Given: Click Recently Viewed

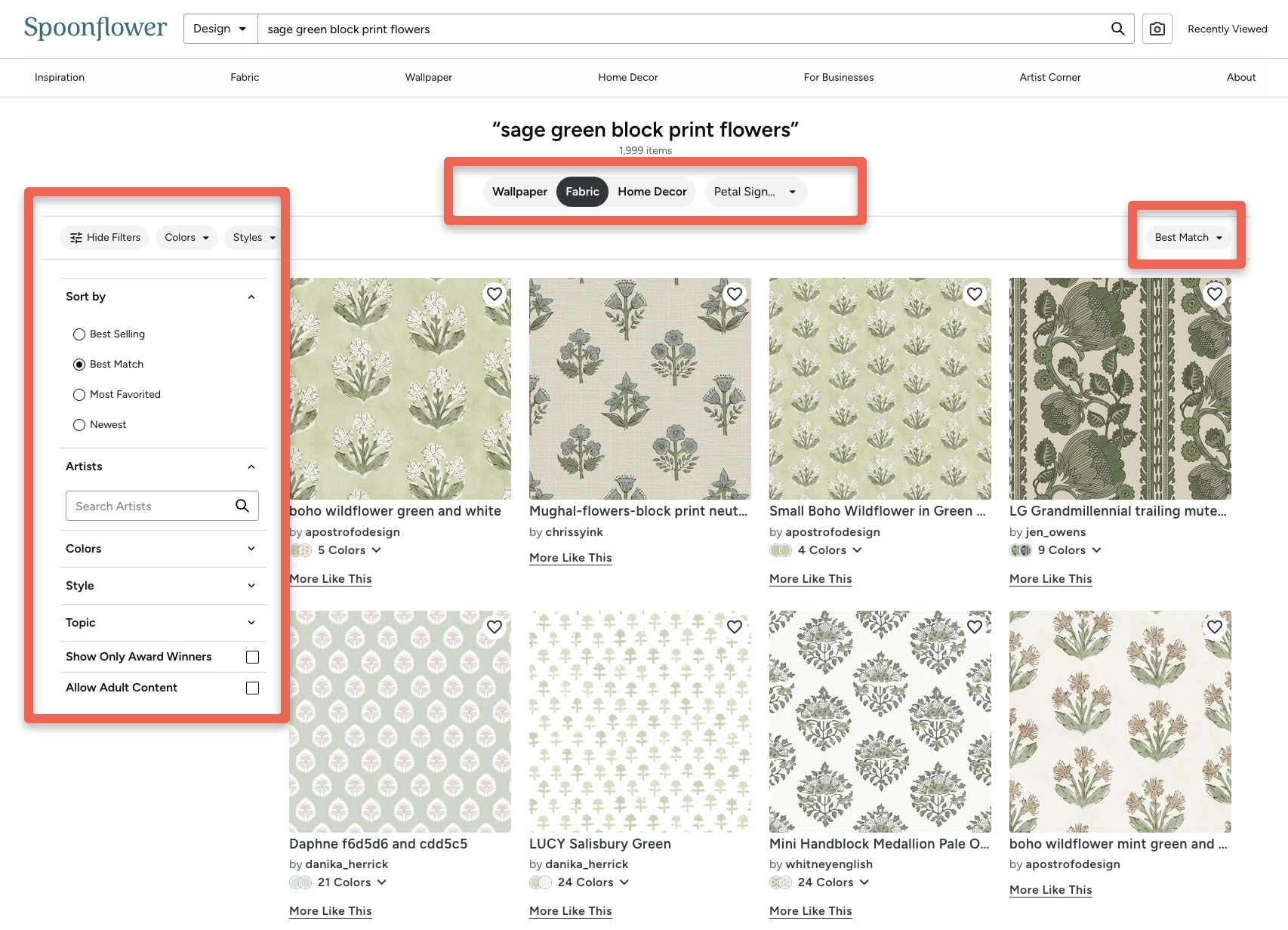Looking at the screenshot, I should (1227, 29).
